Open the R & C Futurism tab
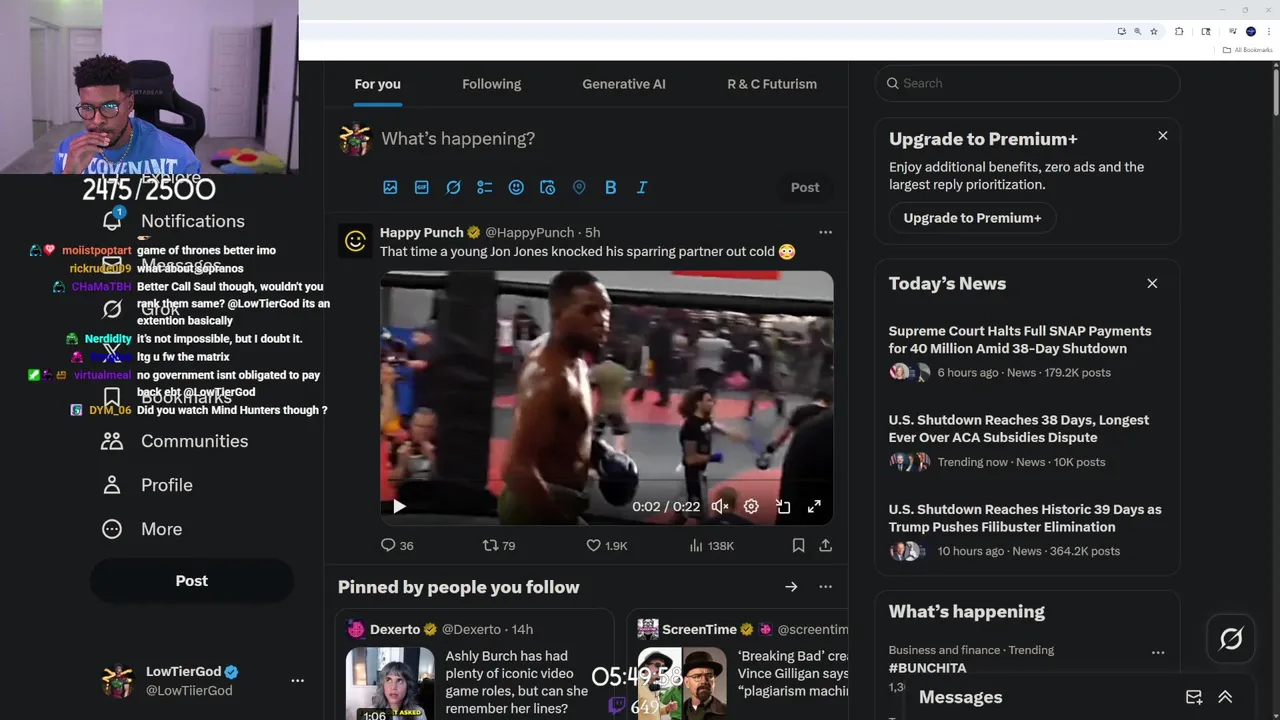 coord(772,84)
